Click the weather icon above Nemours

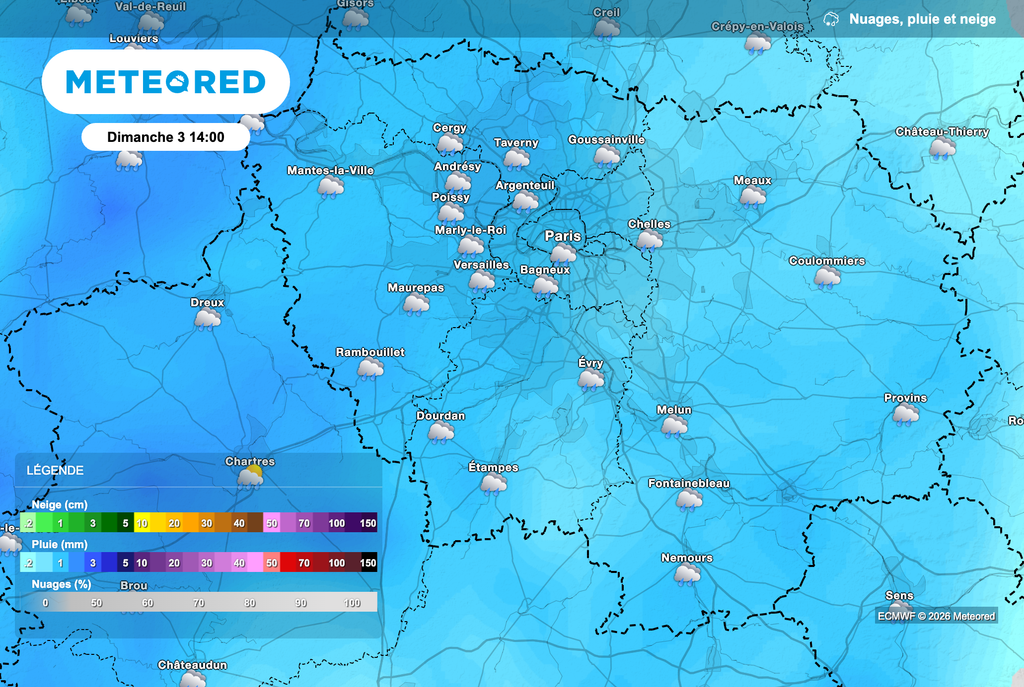[x=687, y=572]
